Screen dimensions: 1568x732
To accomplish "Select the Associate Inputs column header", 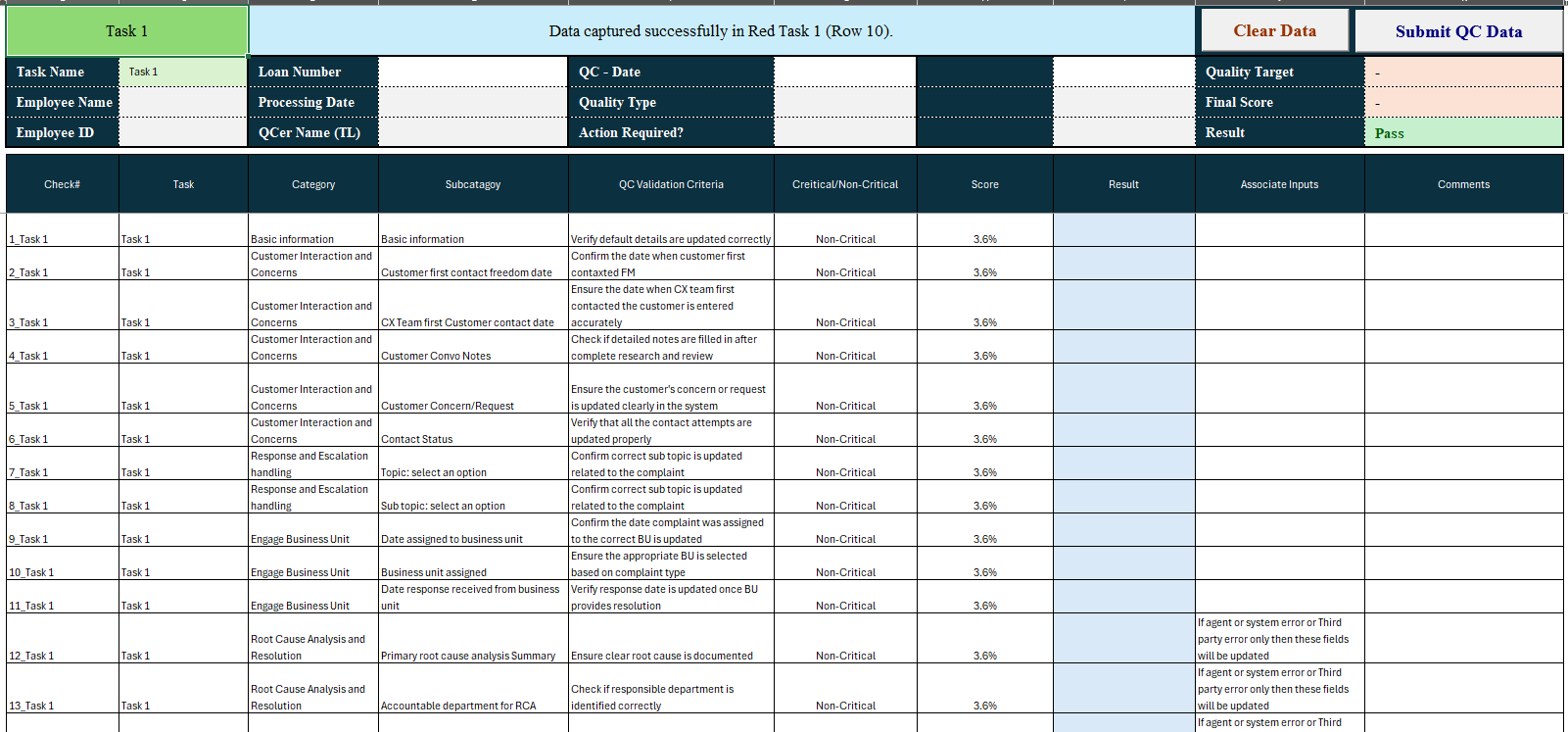I will click(x=1279, y=184).
